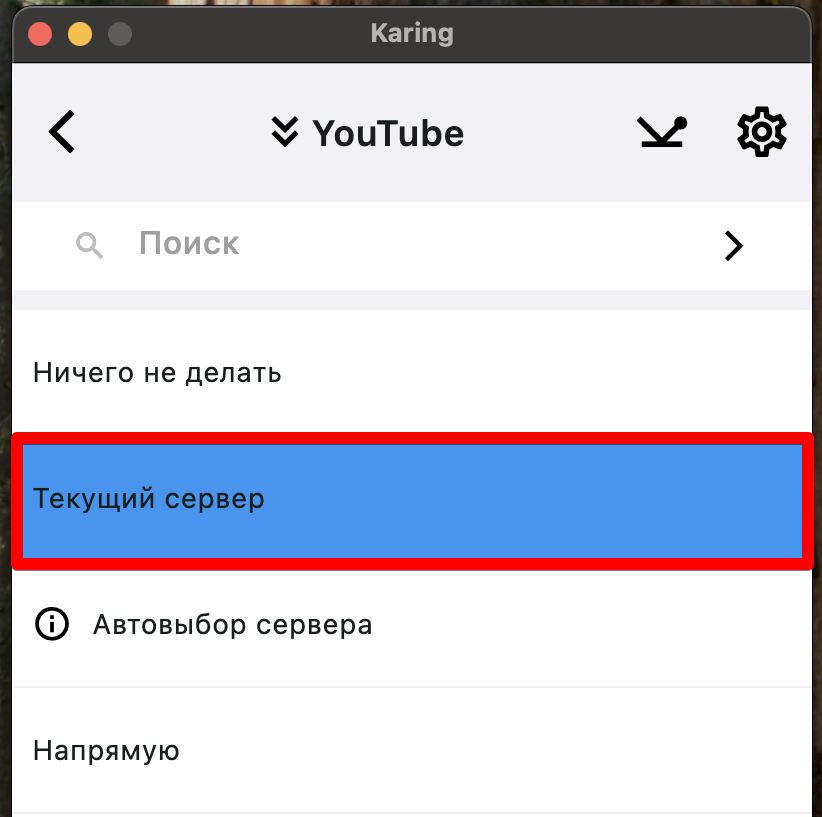Open the right chevron in search row
The height and width of the screenshot is (817, 822).
point(734,245)
